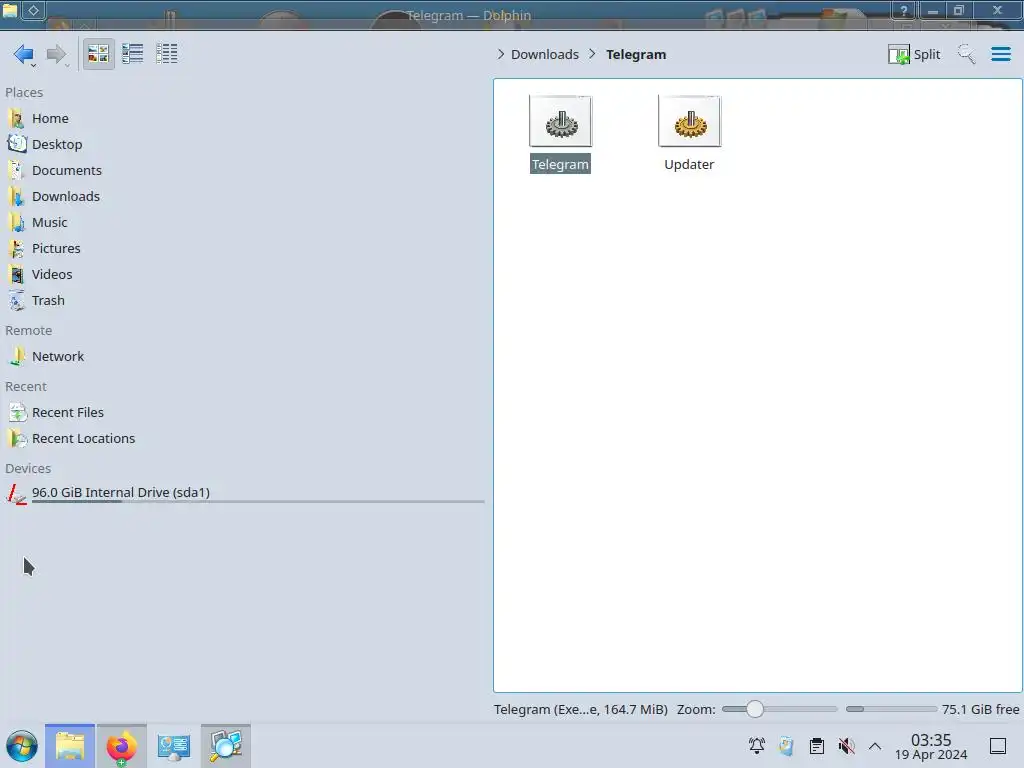Image resolution: width=1024 pixels, height=768 pixels.
Task: Click the Trash bin icon
Action: 17,301
